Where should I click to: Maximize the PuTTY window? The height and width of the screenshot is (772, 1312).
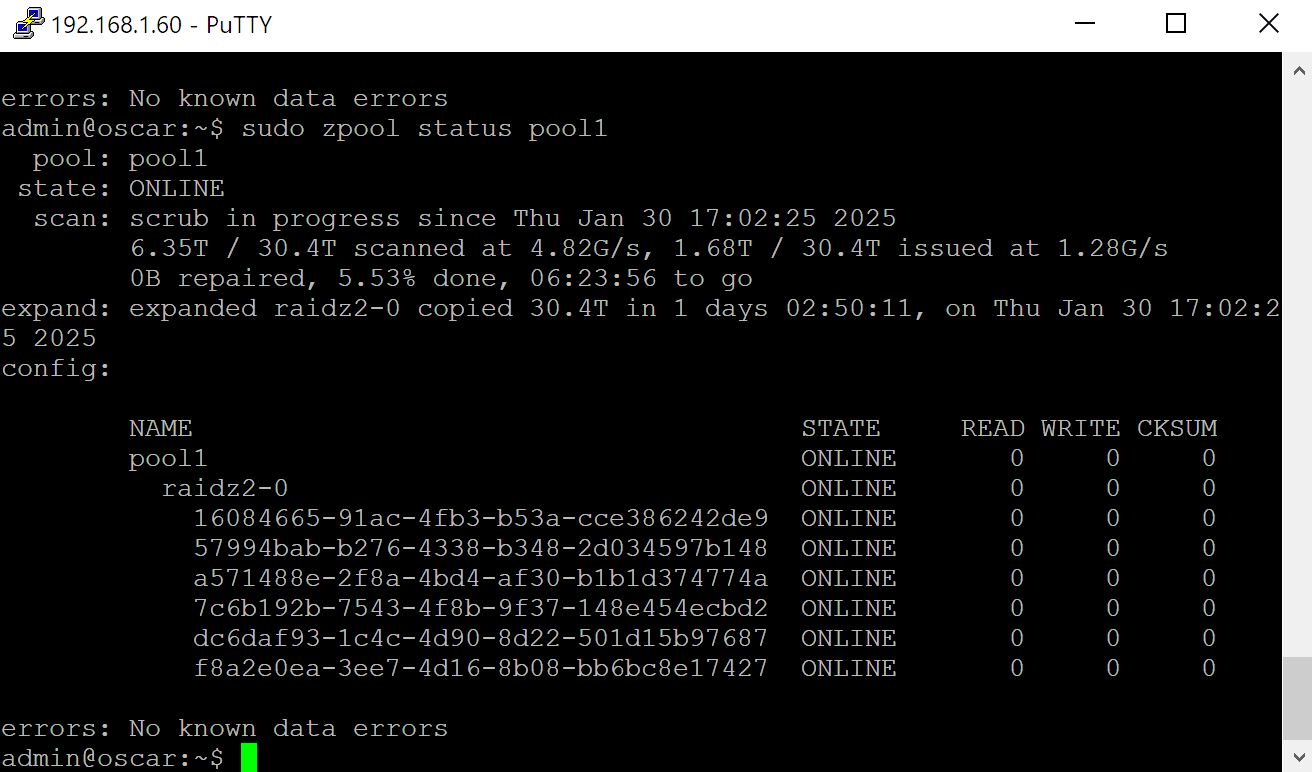pos(1176,24)
